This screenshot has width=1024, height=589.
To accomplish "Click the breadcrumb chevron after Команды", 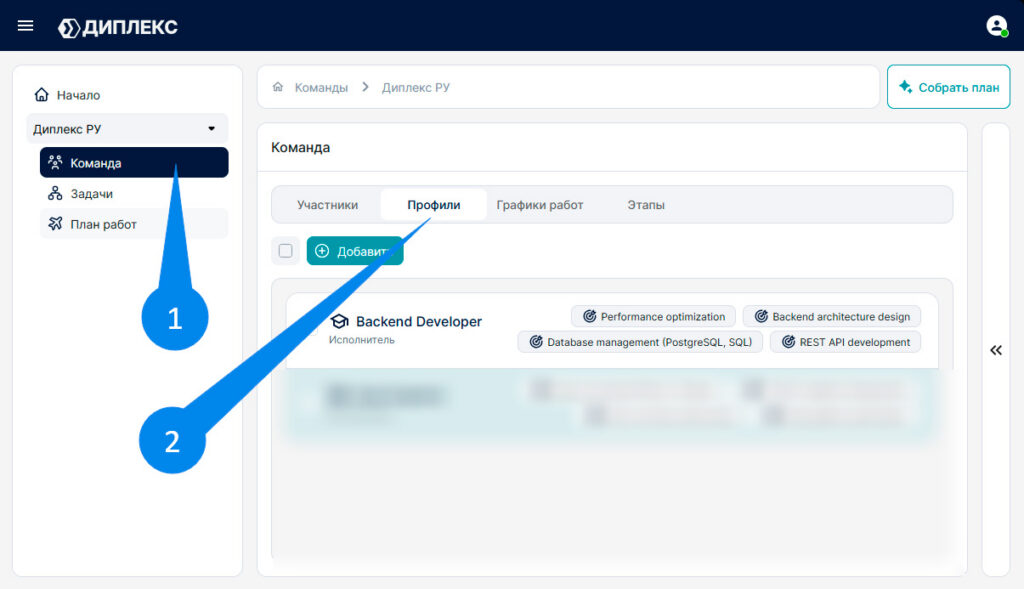I will [365, 87].
